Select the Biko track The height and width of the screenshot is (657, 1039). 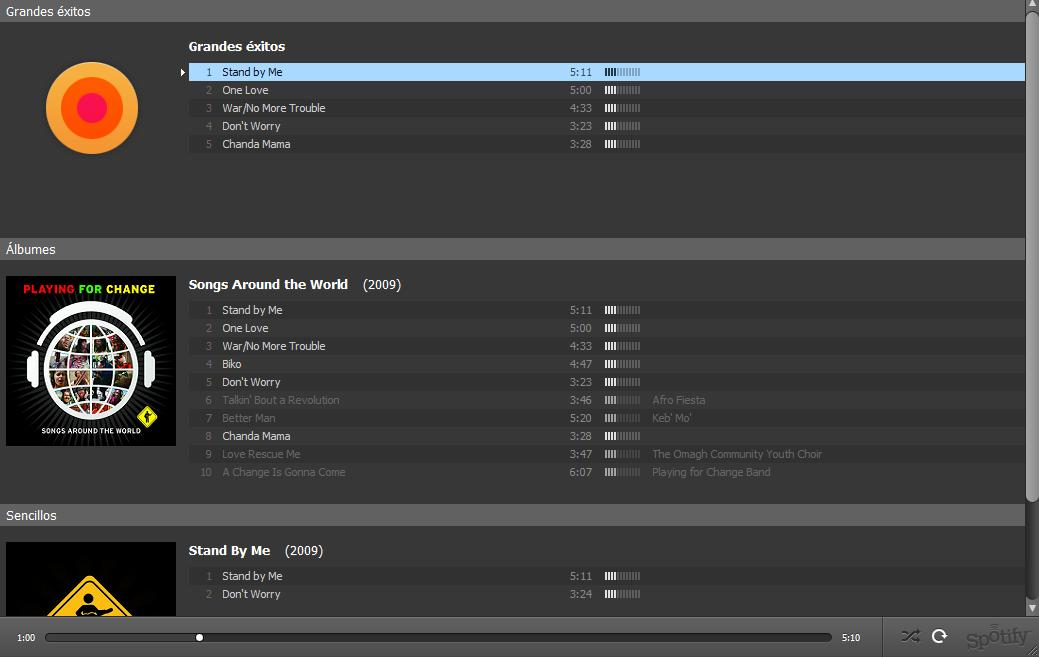(x=606, y=364)
